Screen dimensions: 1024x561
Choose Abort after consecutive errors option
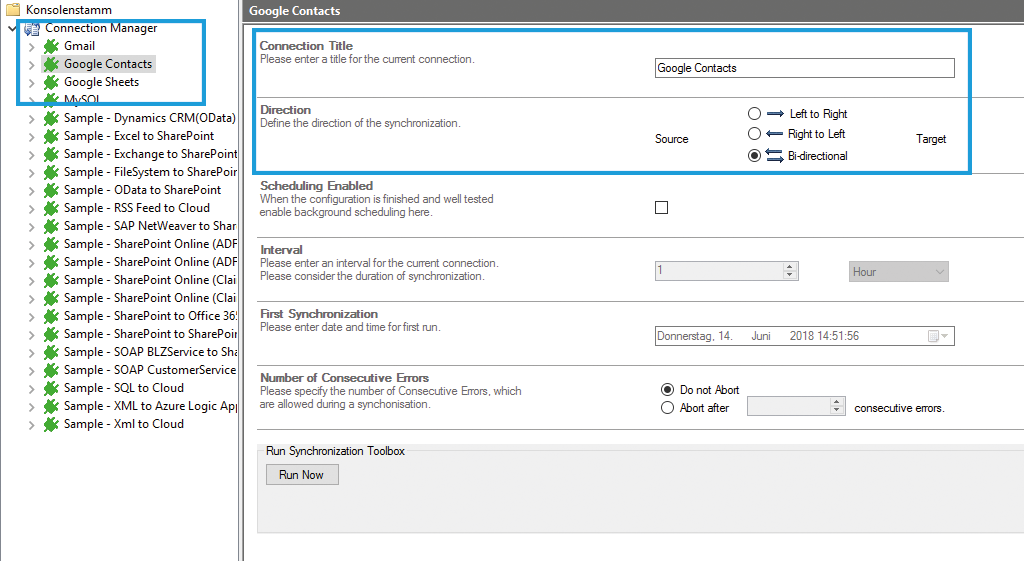coord(668,408)
